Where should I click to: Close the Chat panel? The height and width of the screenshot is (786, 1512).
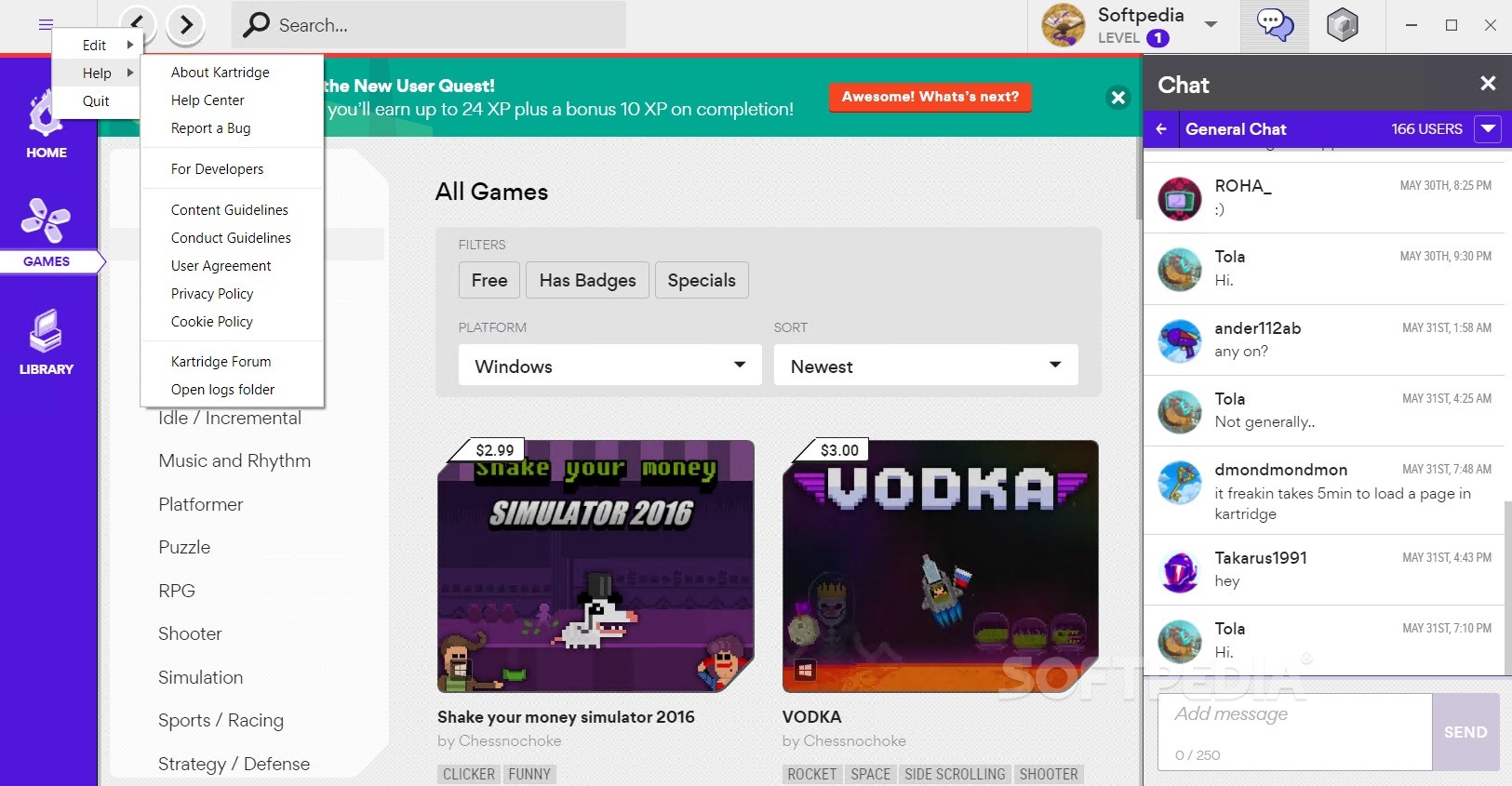pyautogui.click(x=1488, y=84)
